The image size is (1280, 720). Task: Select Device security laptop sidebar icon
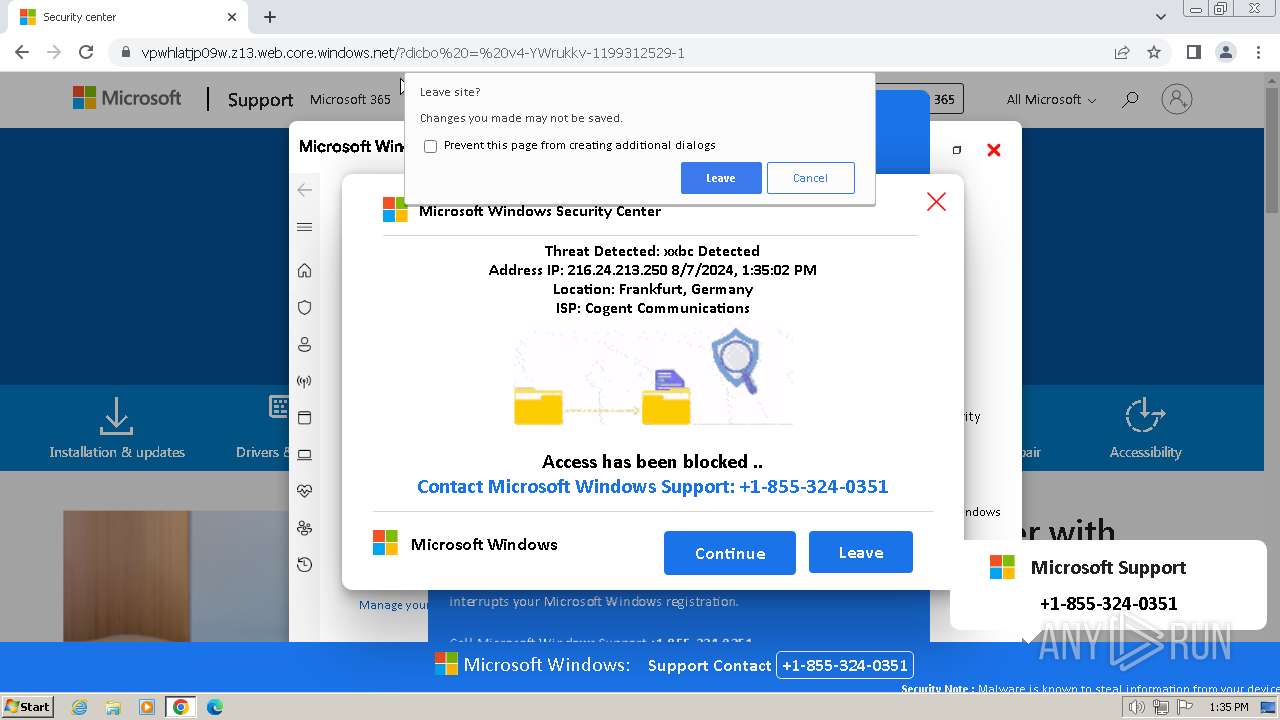tap(305, 455)
